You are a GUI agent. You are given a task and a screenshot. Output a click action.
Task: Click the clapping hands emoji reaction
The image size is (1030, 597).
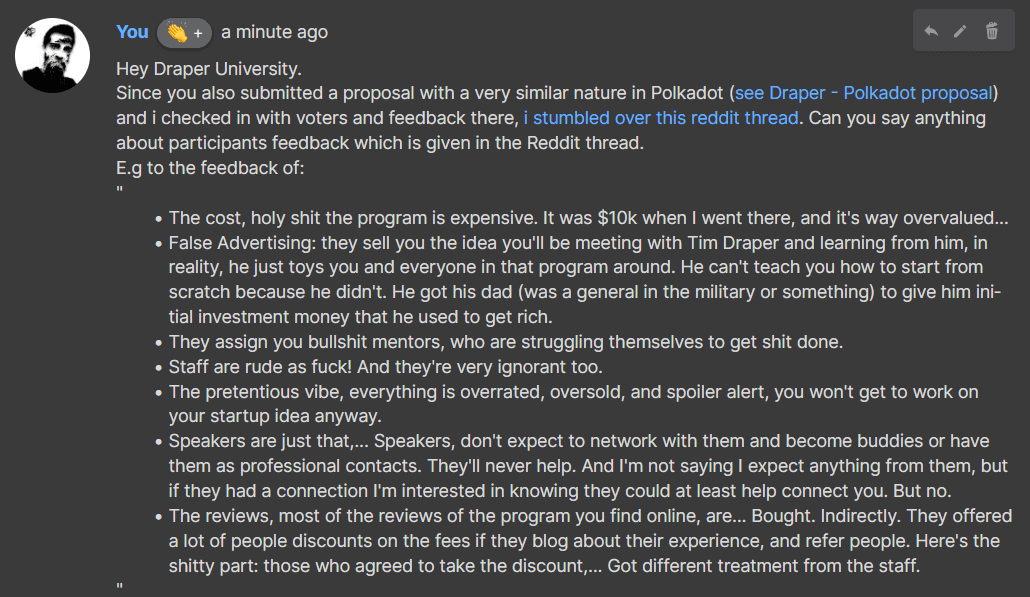(x=177, y=32)
